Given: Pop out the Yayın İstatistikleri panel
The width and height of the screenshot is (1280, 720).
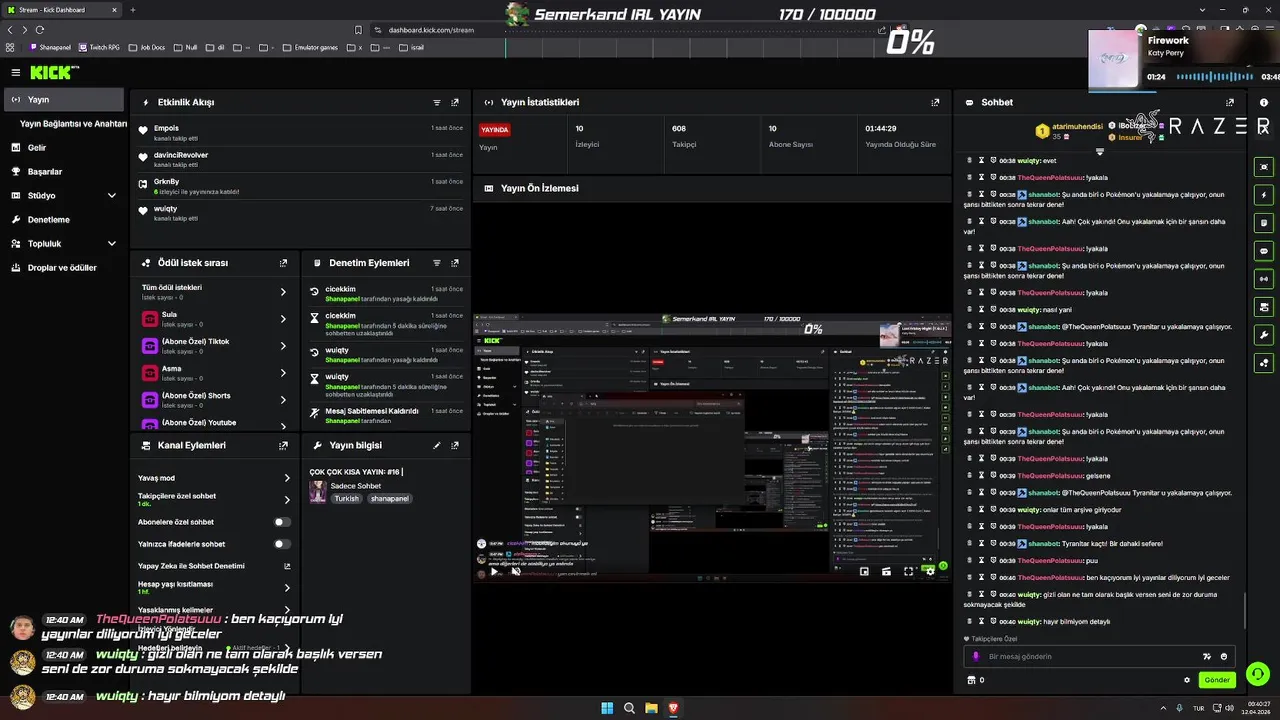Looking at the screenshot, I should coord(935,102).
